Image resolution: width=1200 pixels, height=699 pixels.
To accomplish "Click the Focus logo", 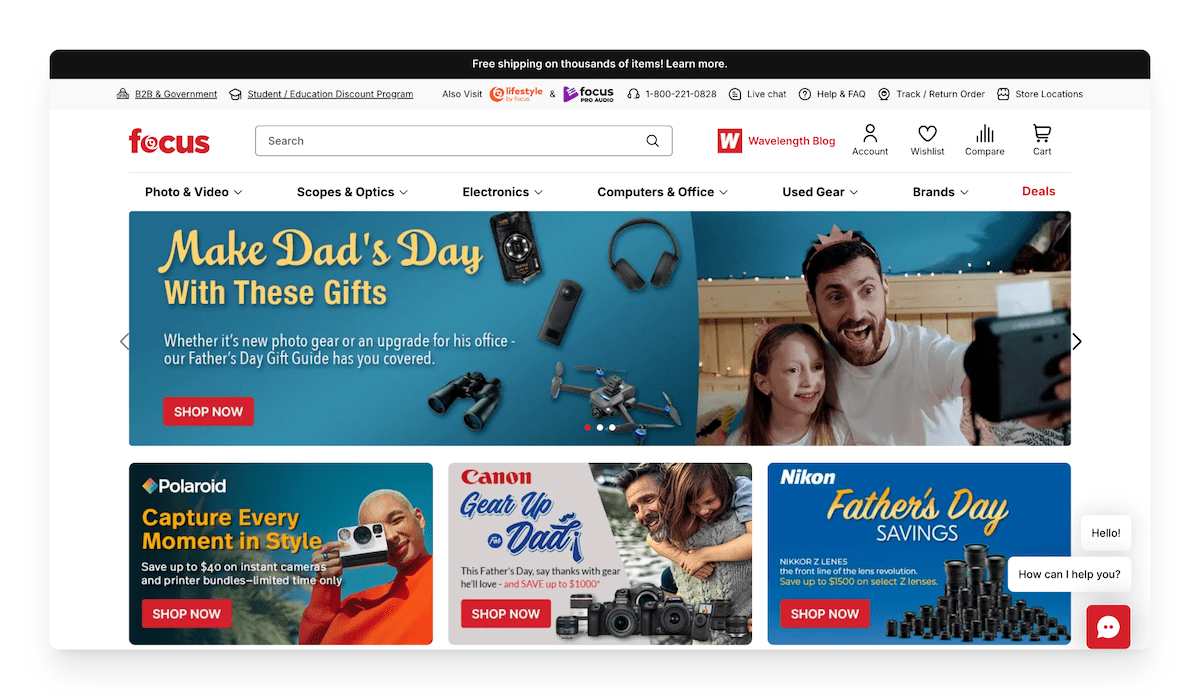I will 169,141.
